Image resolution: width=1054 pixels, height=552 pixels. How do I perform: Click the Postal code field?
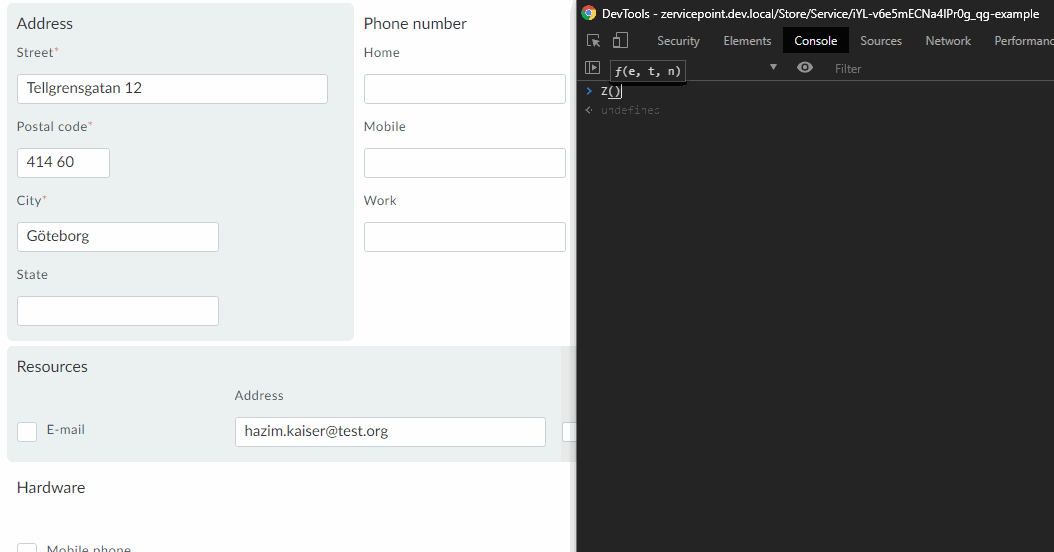tap(63, 163)
